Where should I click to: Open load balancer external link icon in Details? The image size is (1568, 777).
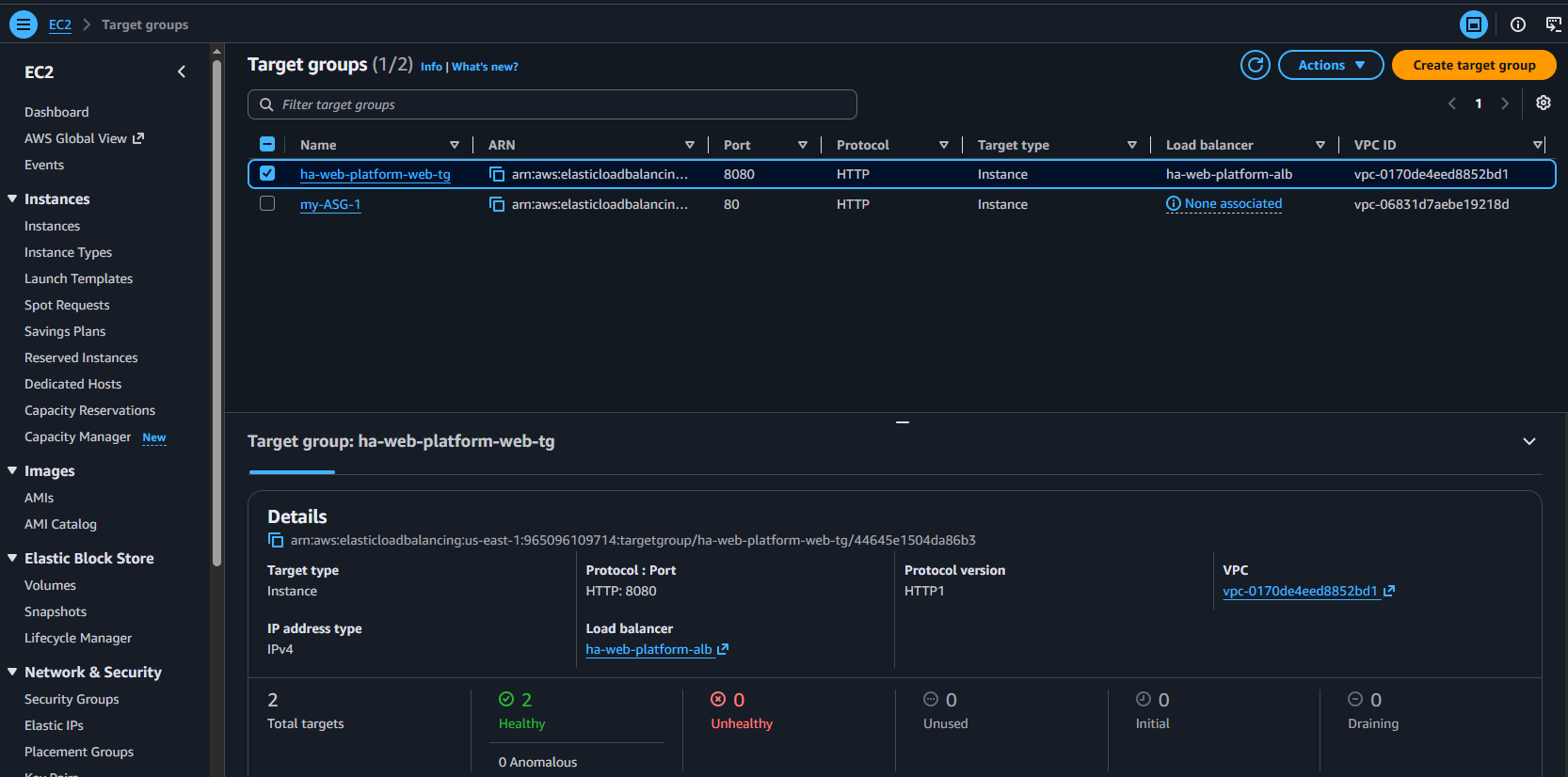click(723, 649)
